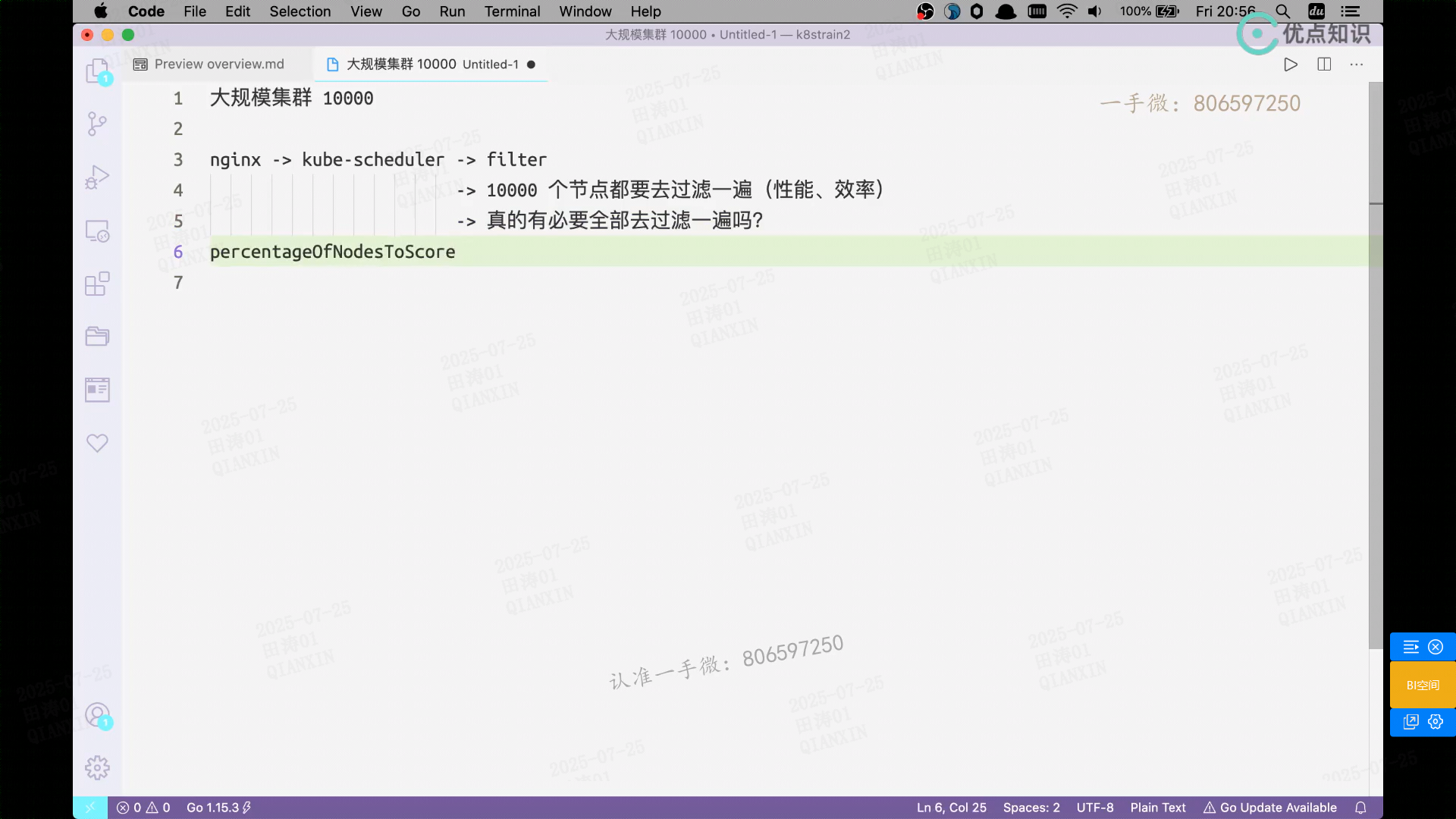Split the editor to the right

tap(1324, 64)
